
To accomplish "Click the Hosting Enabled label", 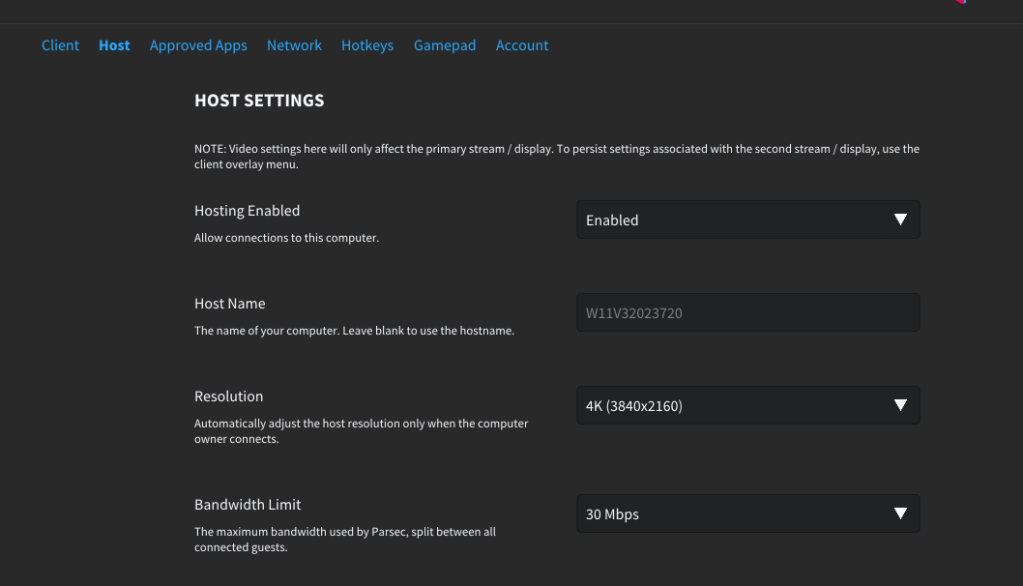I will tap(247, 211).
